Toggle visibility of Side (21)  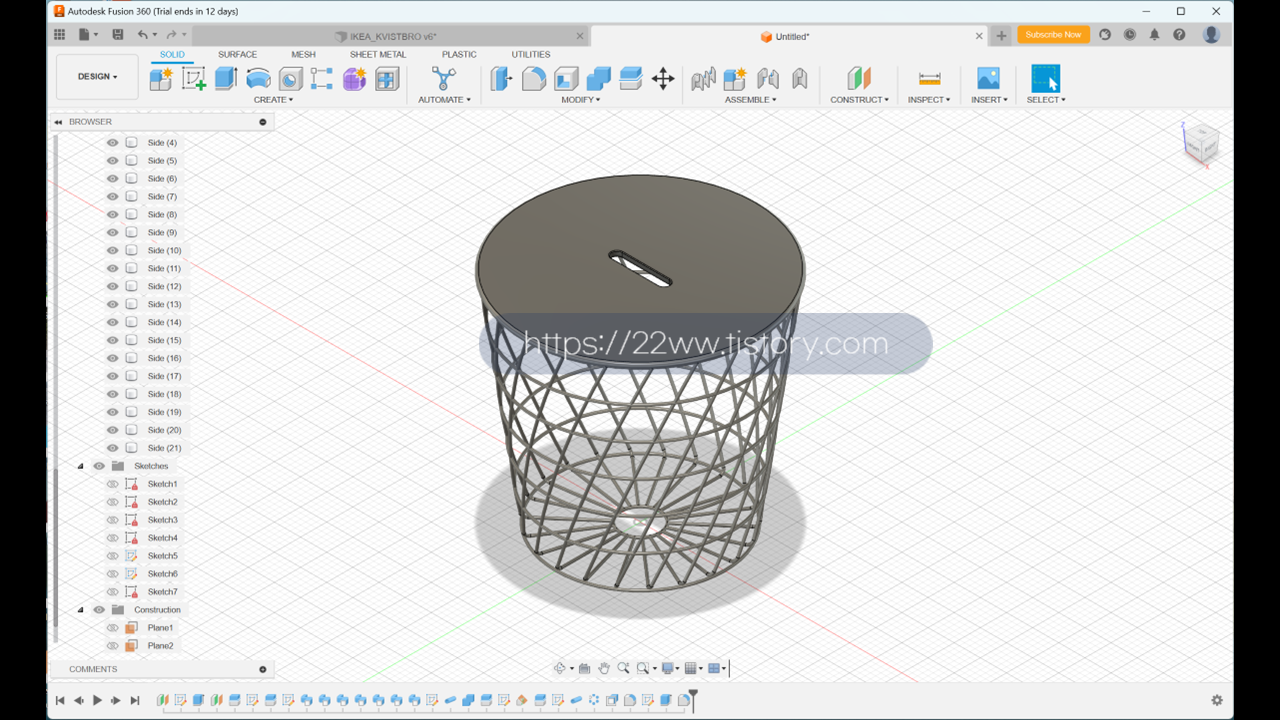click(x=112, y=448)
